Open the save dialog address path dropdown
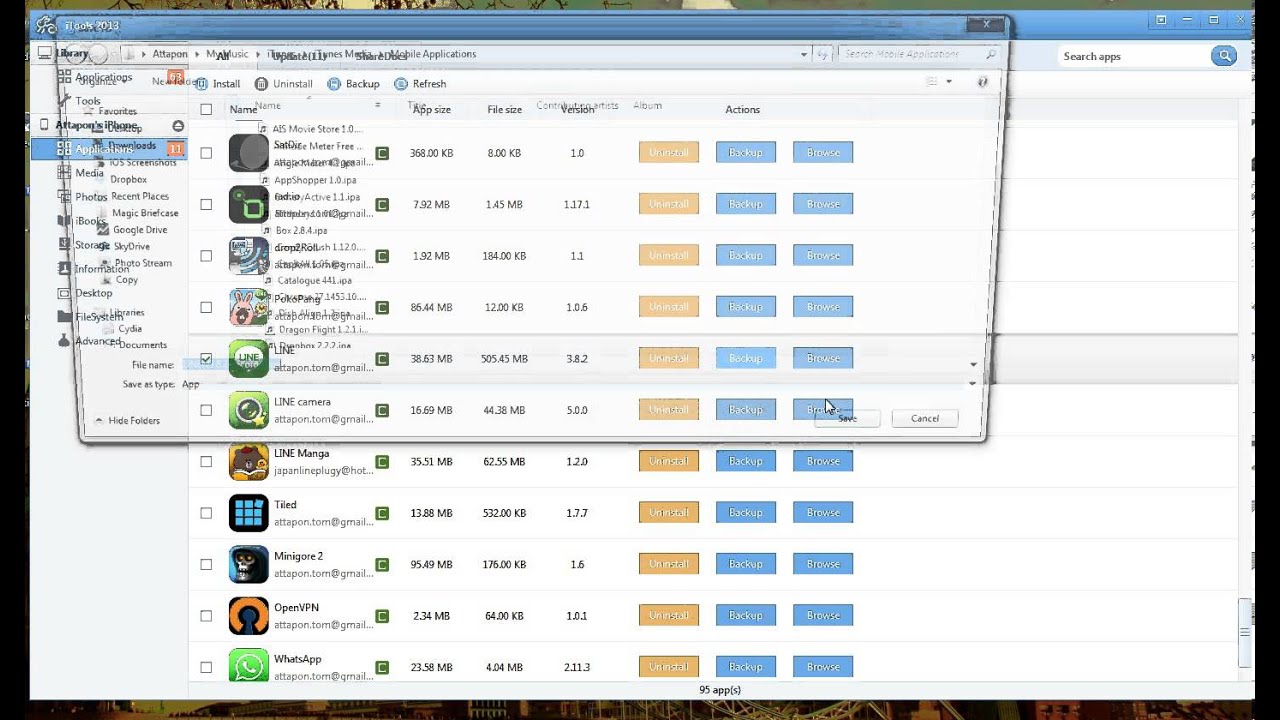The width and height of the screenshot is (1280, 720). pyautogui.click(x=804, y=54)
